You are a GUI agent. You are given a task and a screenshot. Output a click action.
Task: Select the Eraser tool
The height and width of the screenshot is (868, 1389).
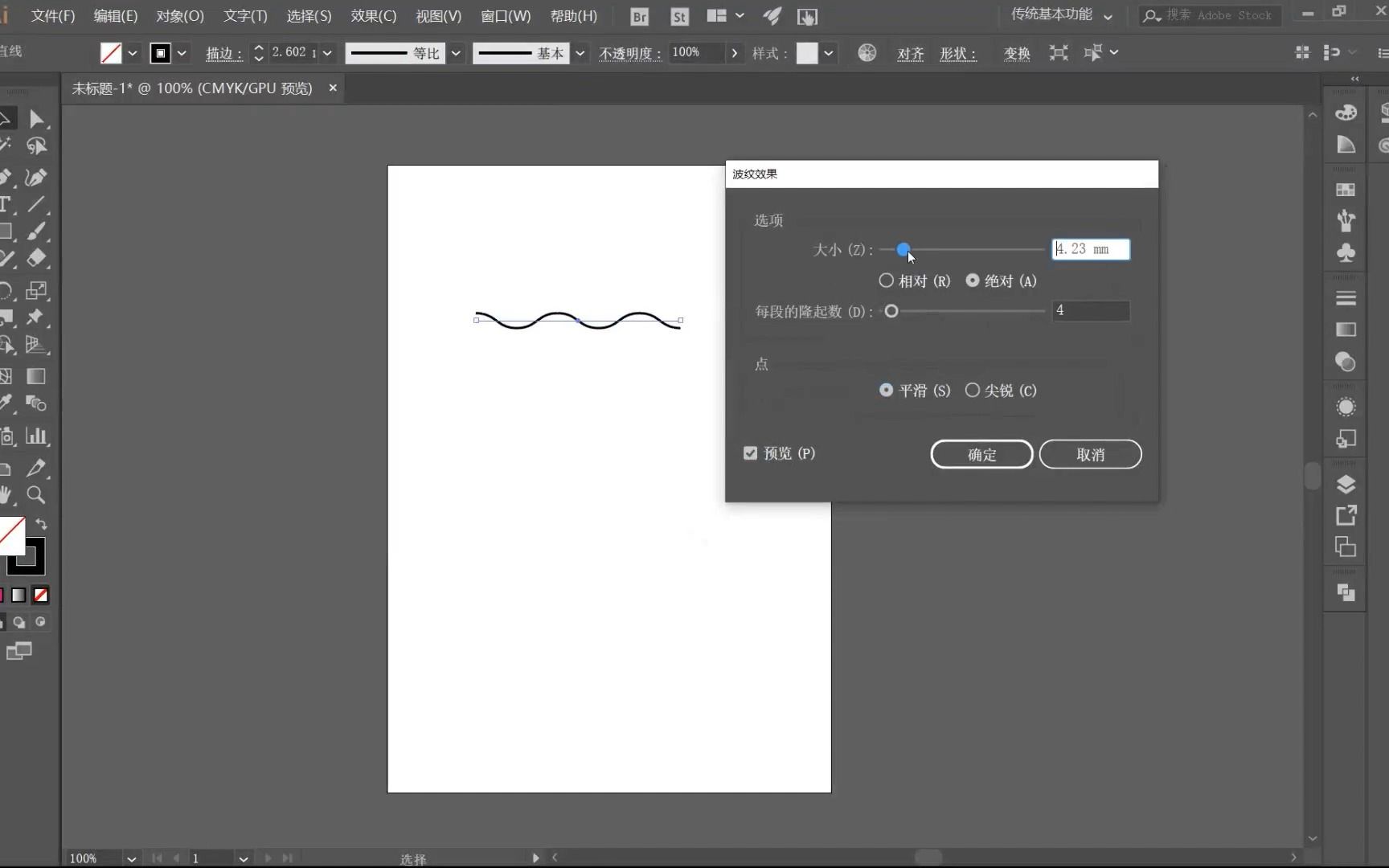coord(36,258)
